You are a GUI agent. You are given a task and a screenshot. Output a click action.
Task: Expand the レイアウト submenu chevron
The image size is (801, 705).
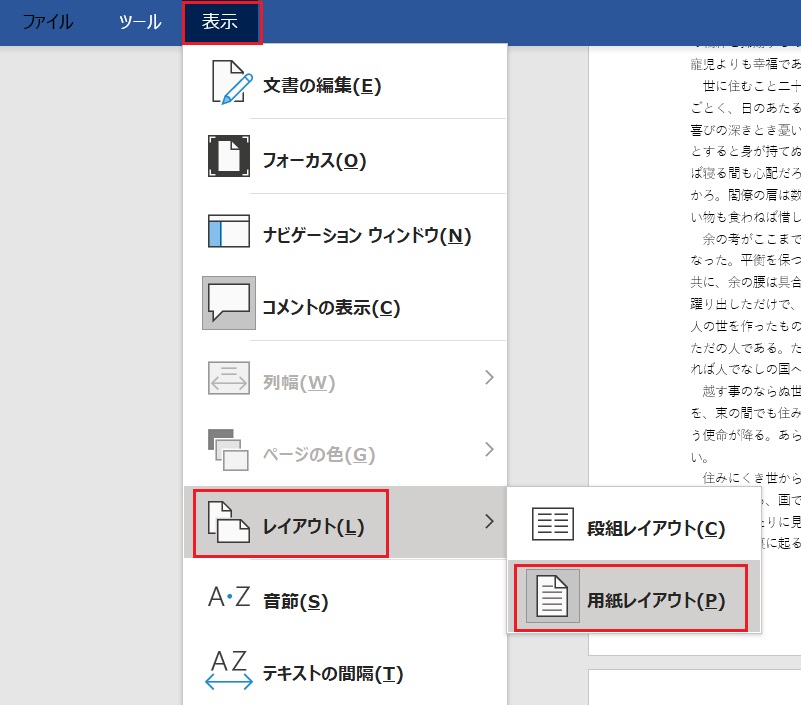(x=488, y=522)
